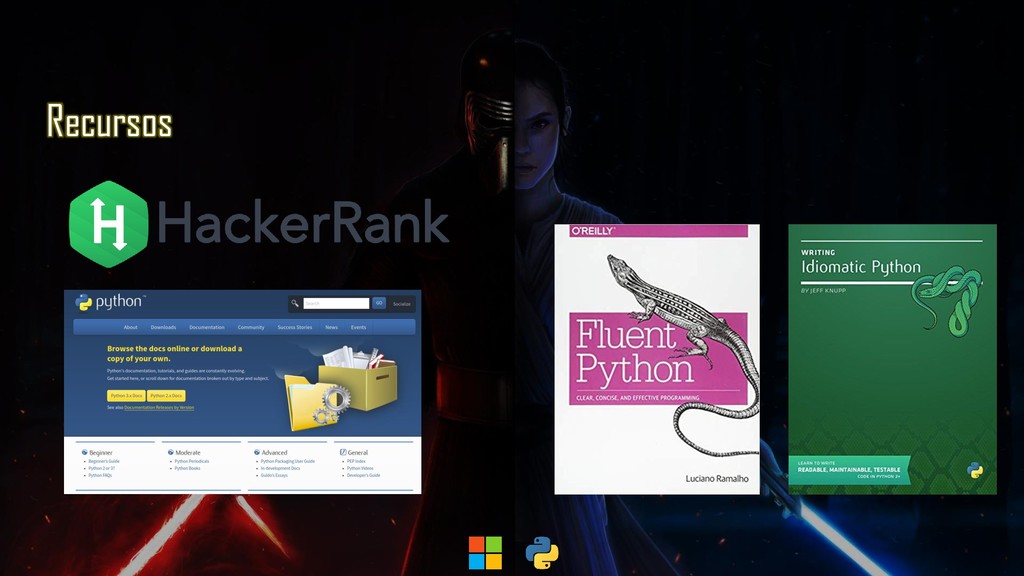
Task: Click the Luciano Ramalho author name
Action: (x=717, y=479)
